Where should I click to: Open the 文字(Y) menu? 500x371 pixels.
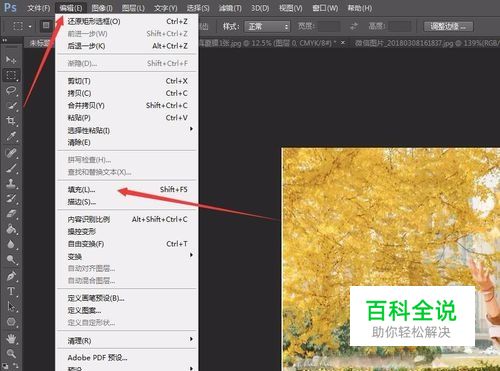(165, 8)
